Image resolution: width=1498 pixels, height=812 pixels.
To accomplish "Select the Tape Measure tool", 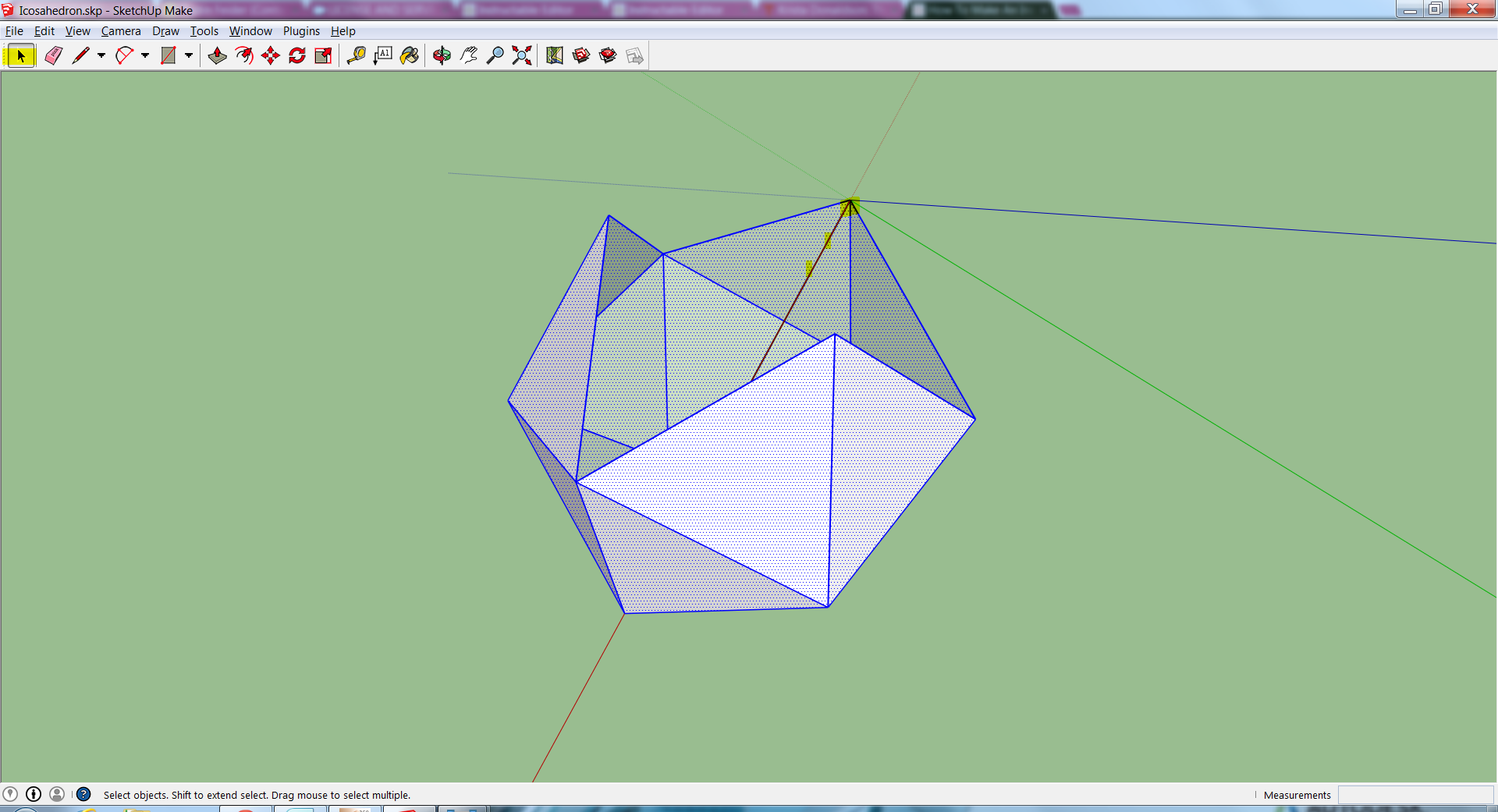I will [357, 56].
